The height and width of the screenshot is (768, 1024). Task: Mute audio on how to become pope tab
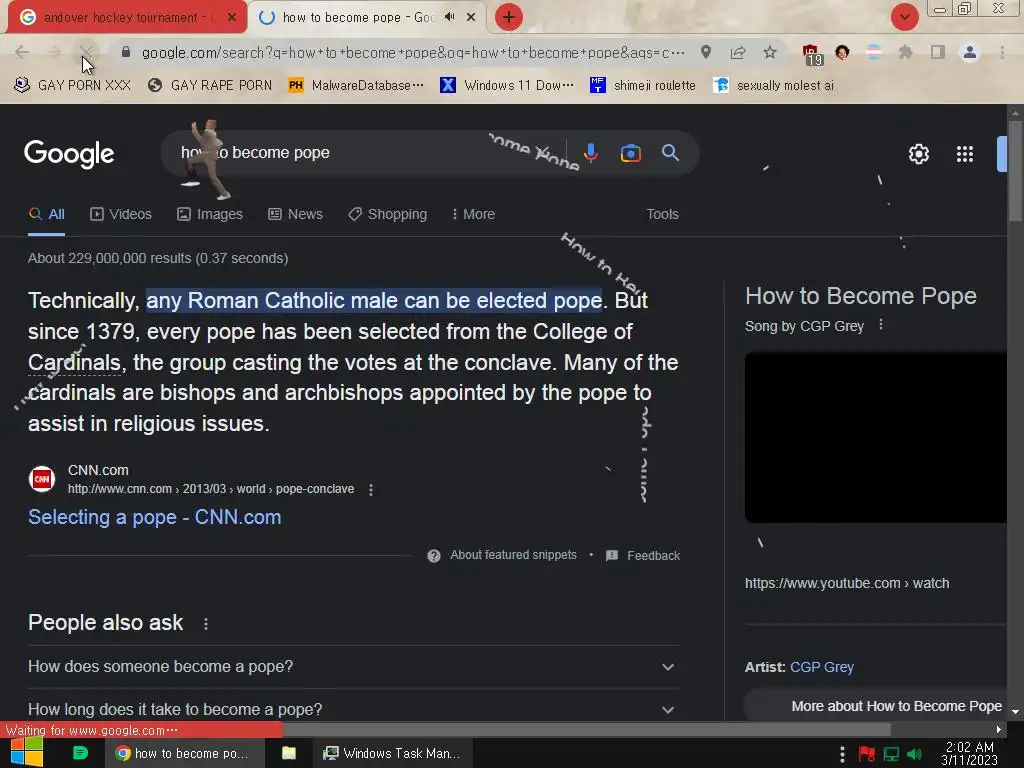coord(449,17)
